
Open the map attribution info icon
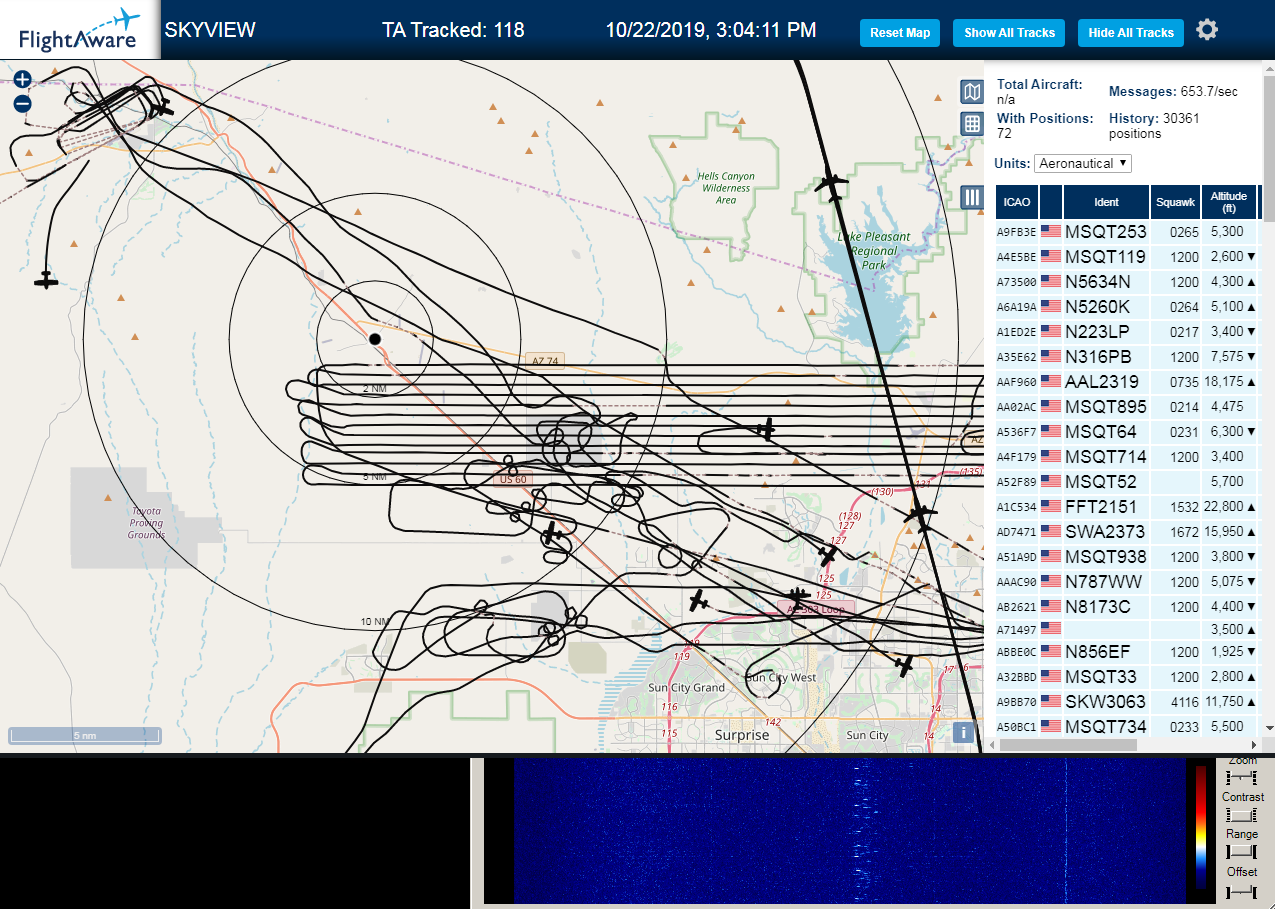click(x=964, y=732)
